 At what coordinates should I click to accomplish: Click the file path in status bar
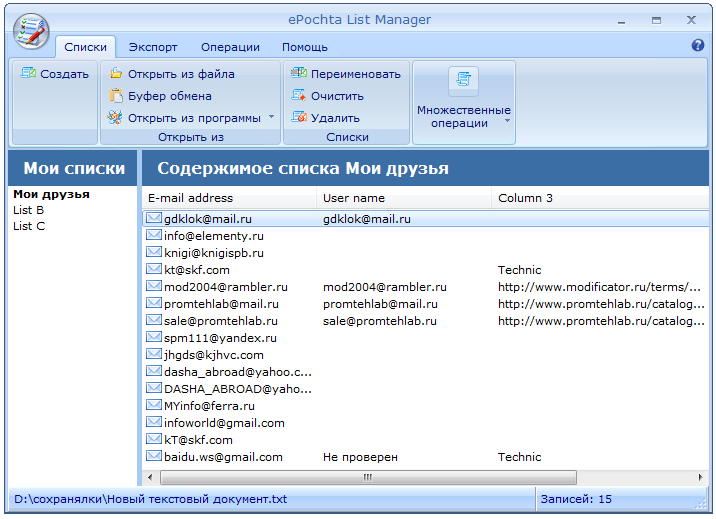[151, 499]
